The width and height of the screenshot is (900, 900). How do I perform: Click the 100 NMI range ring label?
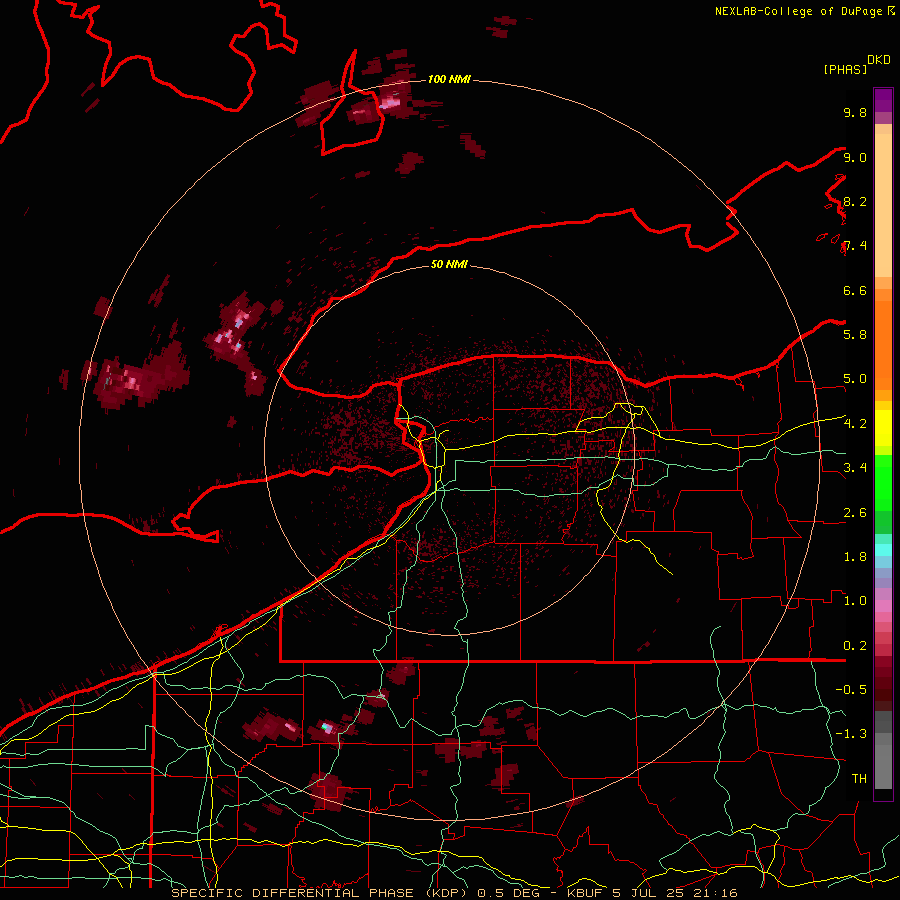[449, 79]
